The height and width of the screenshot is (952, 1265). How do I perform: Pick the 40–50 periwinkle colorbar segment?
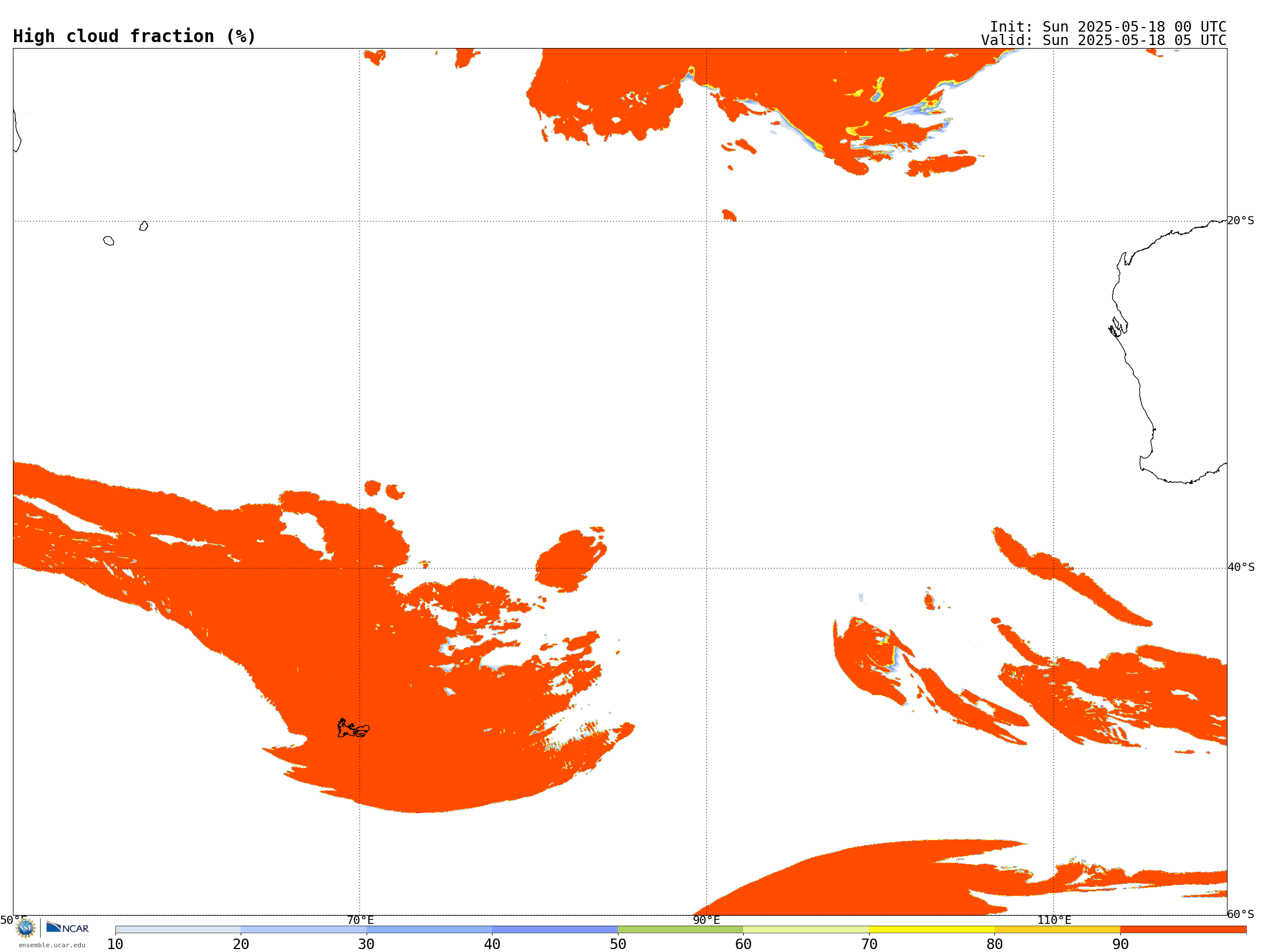click(x=555, y=930)
